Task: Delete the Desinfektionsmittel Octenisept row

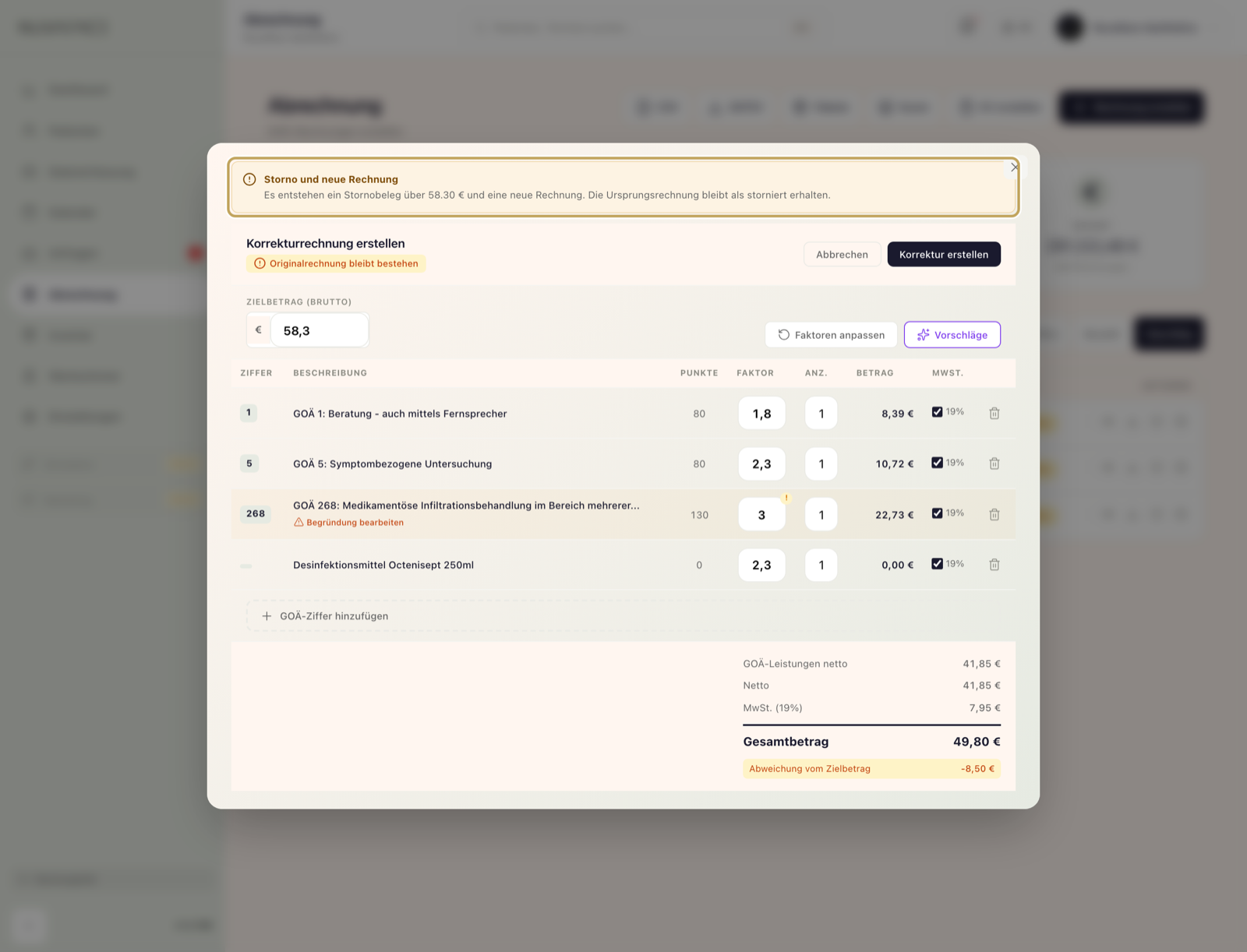Action: (x=994, y=565)
